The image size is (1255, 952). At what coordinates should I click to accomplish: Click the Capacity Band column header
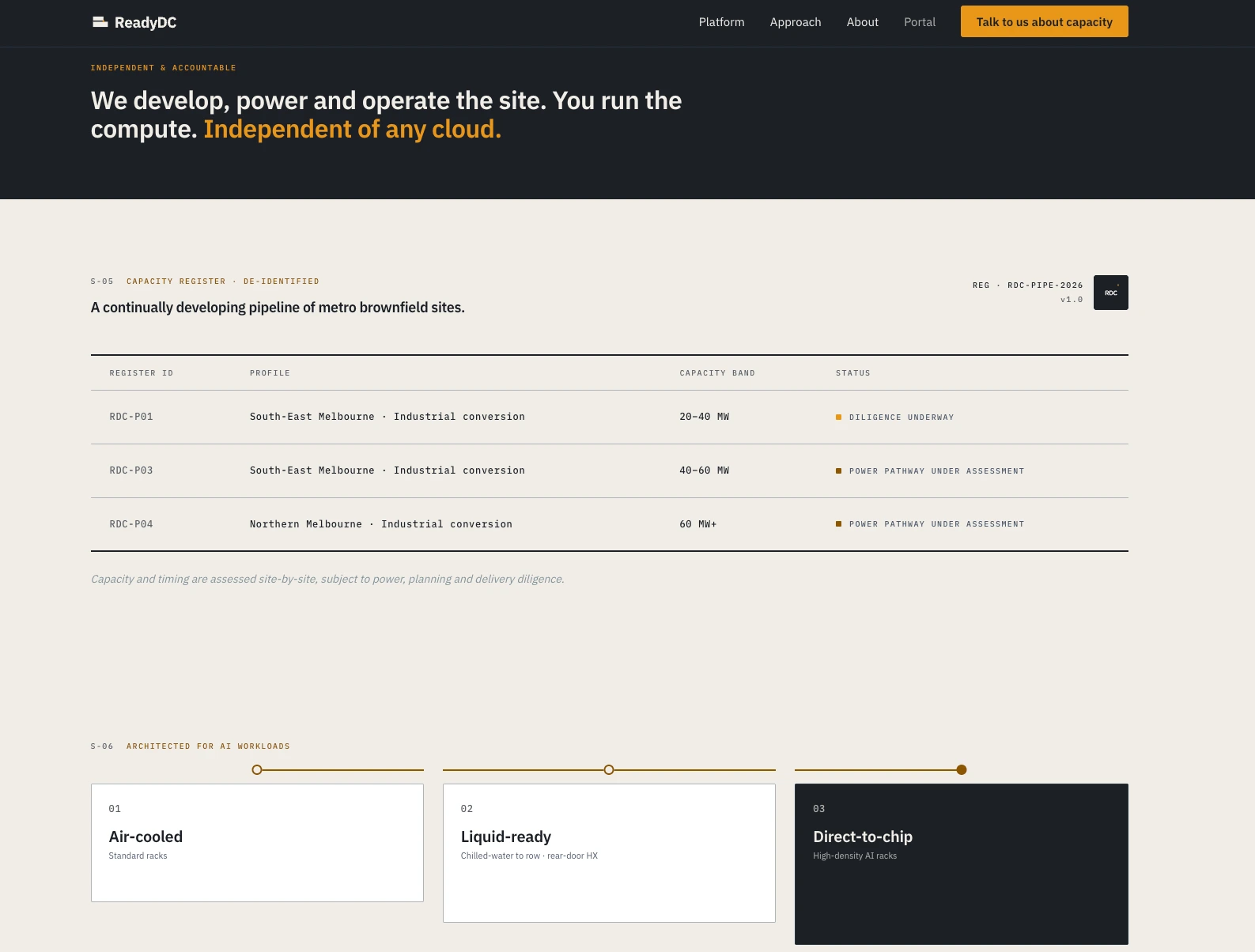pyautogui.click(x=717, y=373)
